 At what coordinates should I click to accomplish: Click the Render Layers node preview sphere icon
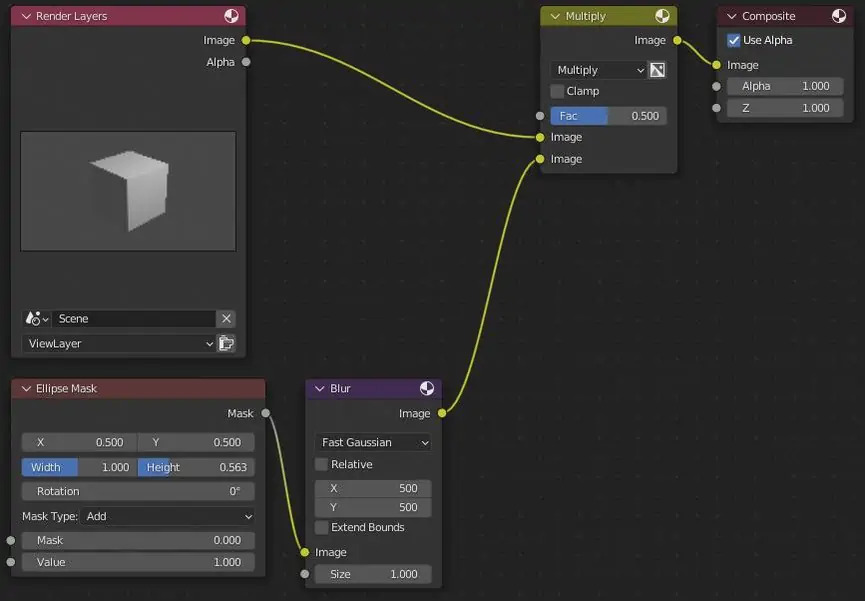click(231, 16)
